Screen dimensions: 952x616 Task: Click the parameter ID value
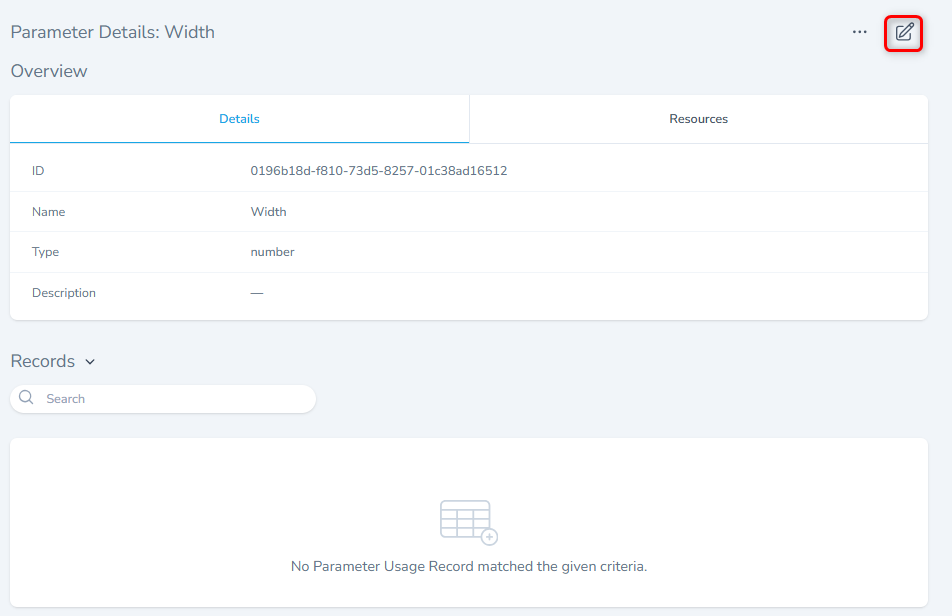[378, 171]
